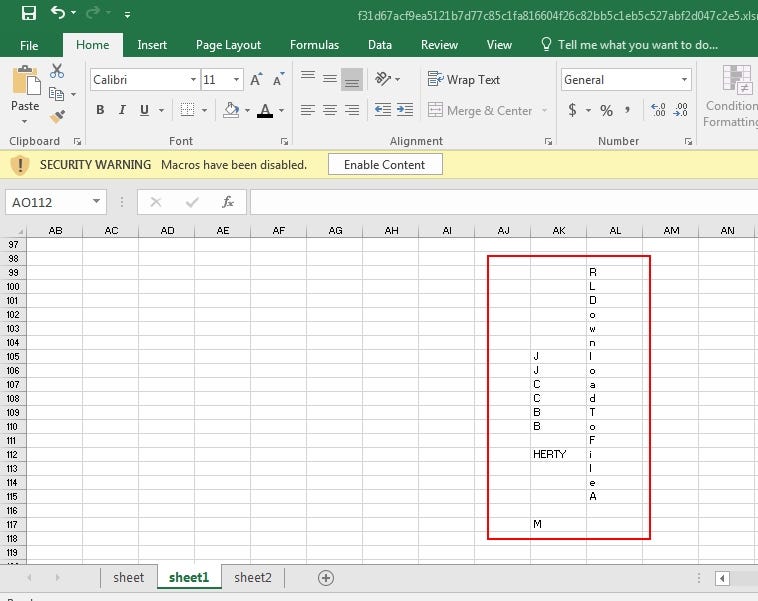
Task: Toggle Bold formatting
Action: point(100,110)
